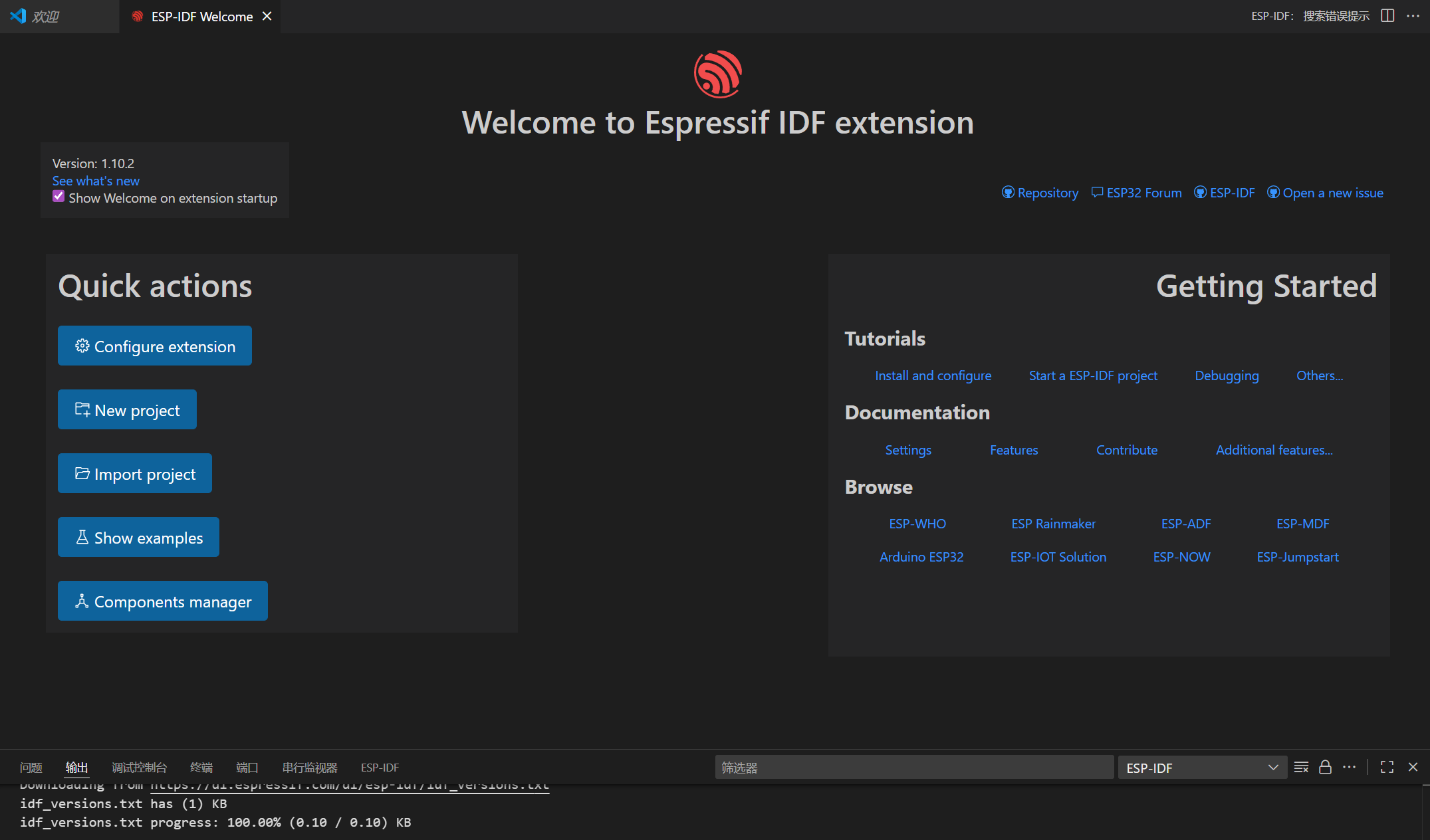Maximize the bottom panel size

pos(1387,768)
